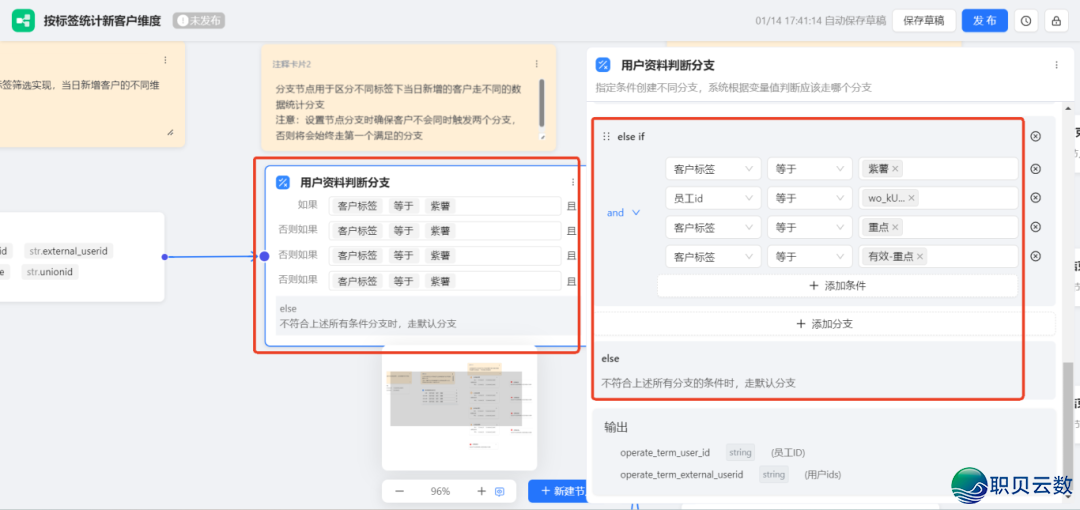The width and height of the screenshot is (1080, 510).
Task: Remove the 紫薯 tag chip
Action: point(895,169)
